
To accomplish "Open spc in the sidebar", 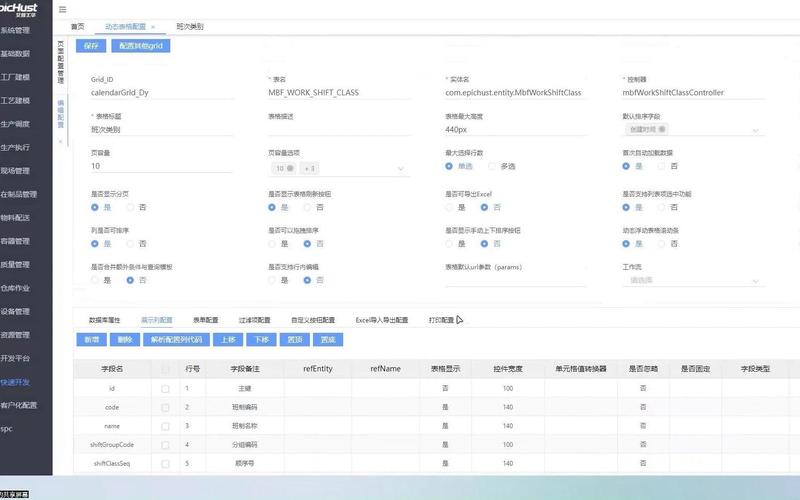I will (7, 429).
